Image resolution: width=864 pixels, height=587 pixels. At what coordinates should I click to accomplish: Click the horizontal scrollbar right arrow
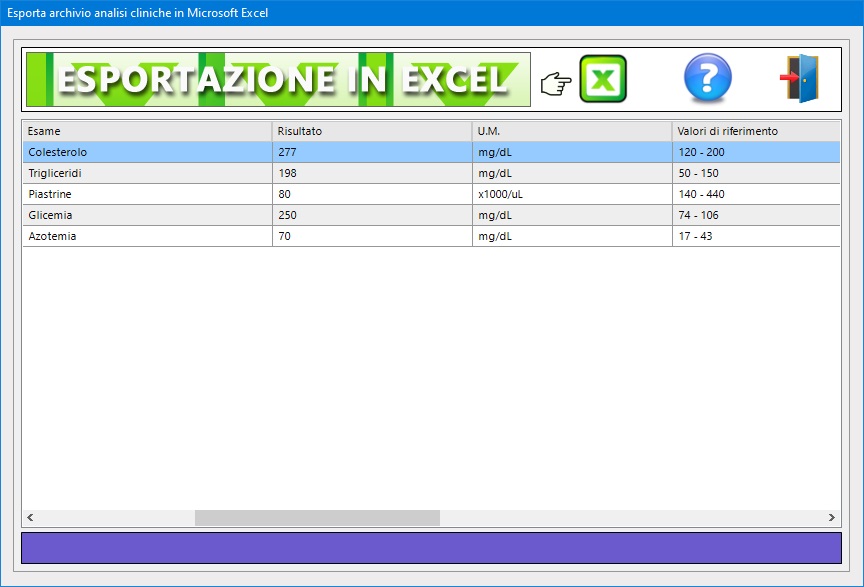pos(831,518)
